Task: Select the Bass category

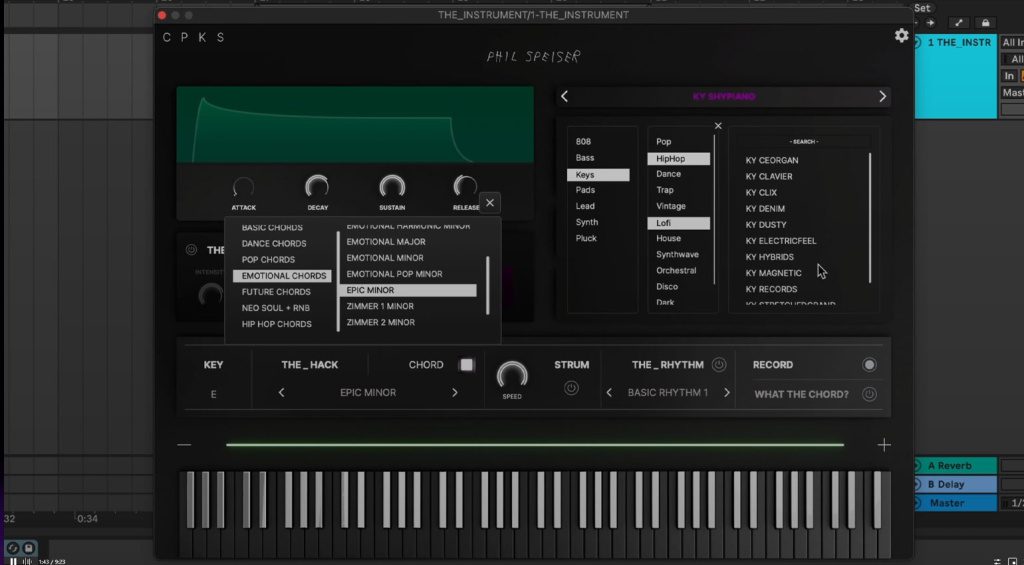Action: click(x=585, y=158)
